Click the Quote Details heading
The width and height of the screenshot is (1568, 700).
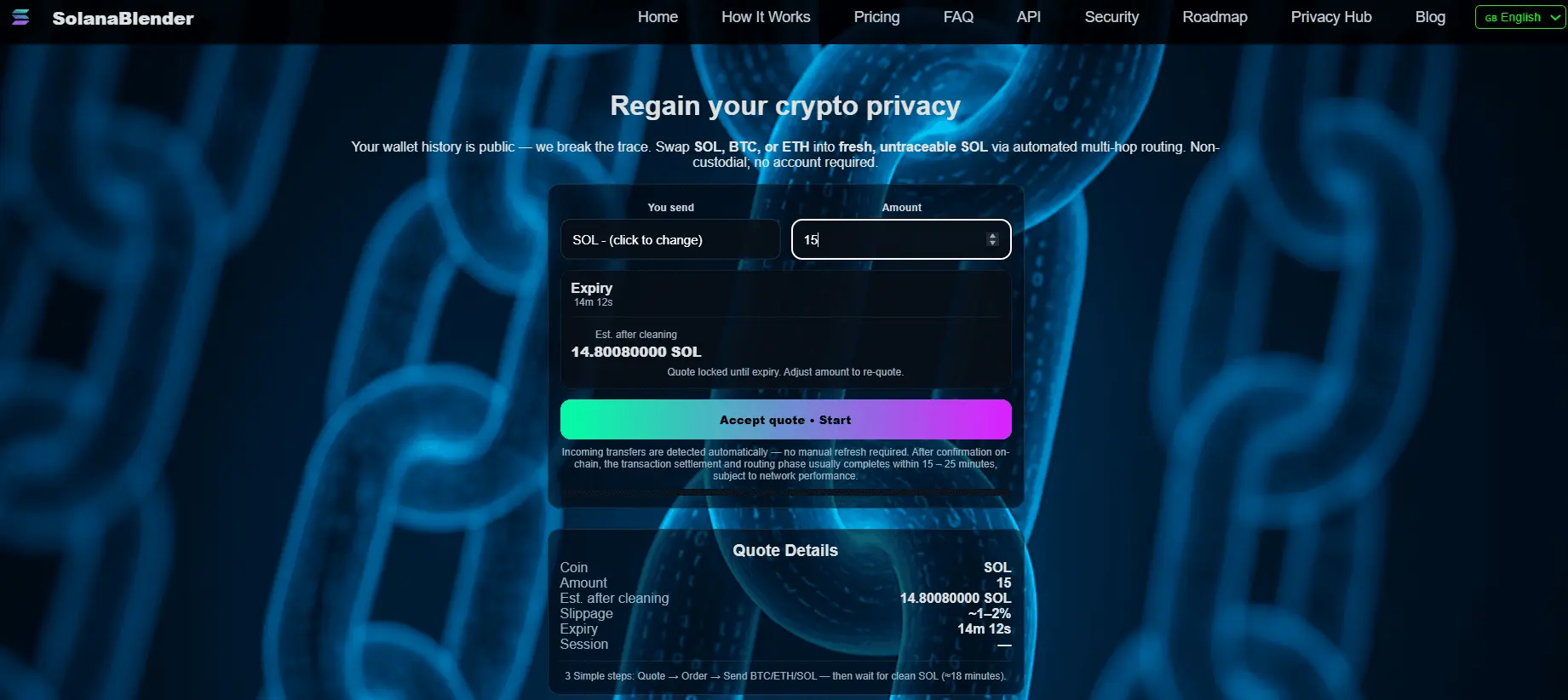pyautogui.click(x=785, y=550)
